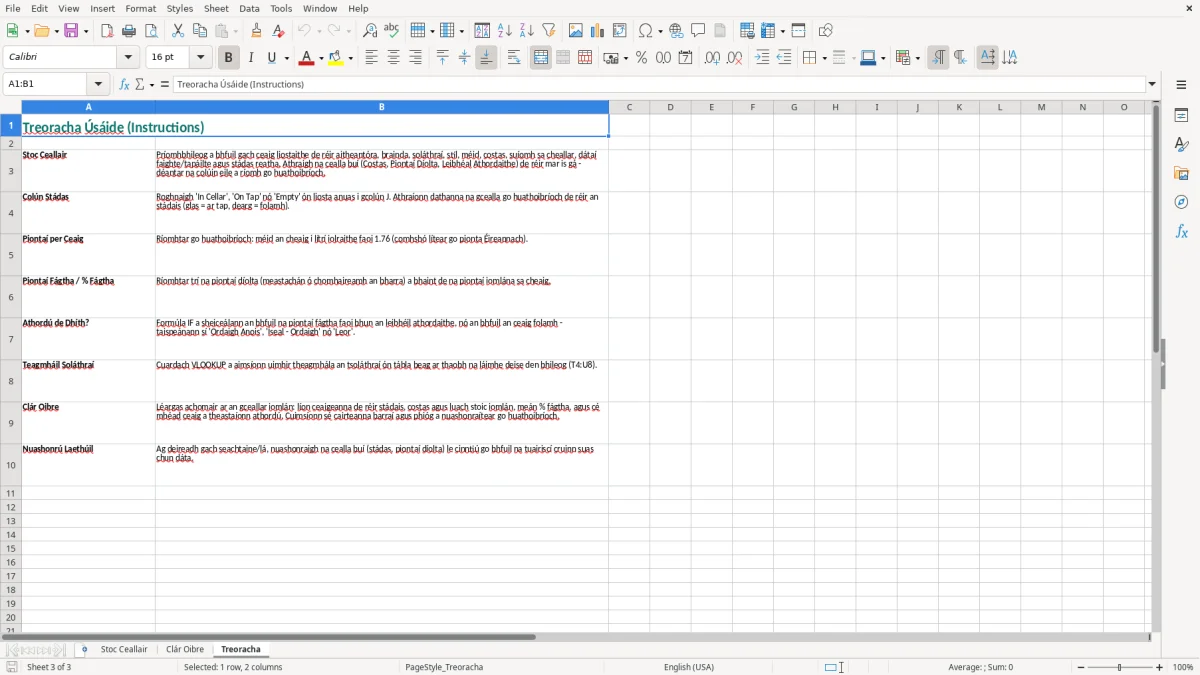Clear direct formatting
The image size is (1200, 675).
point(278,31)
